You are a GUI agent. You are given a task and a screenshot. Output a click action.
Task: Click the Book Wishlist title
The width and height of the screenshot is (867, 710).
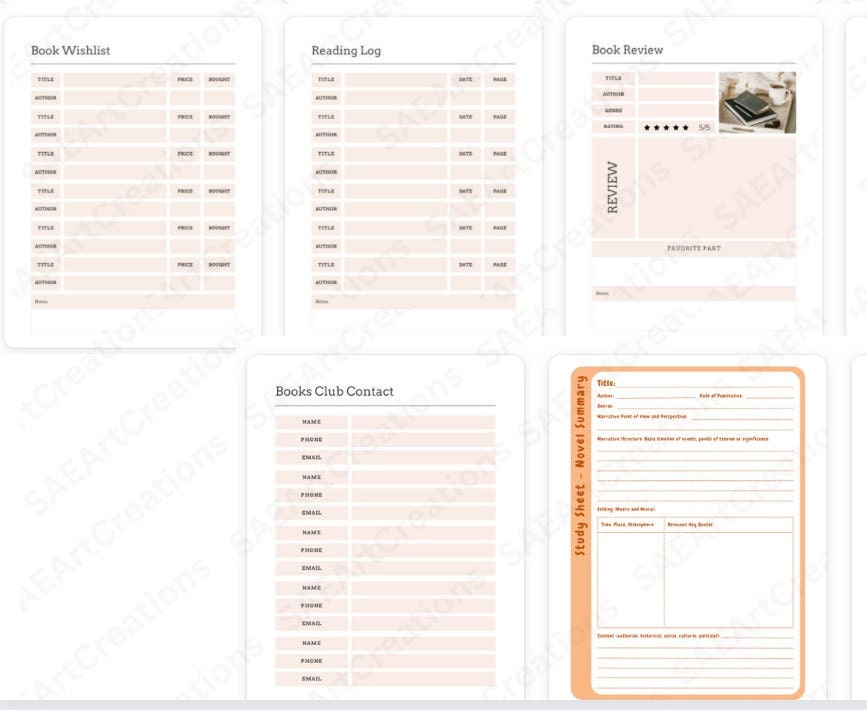[69, 50]
